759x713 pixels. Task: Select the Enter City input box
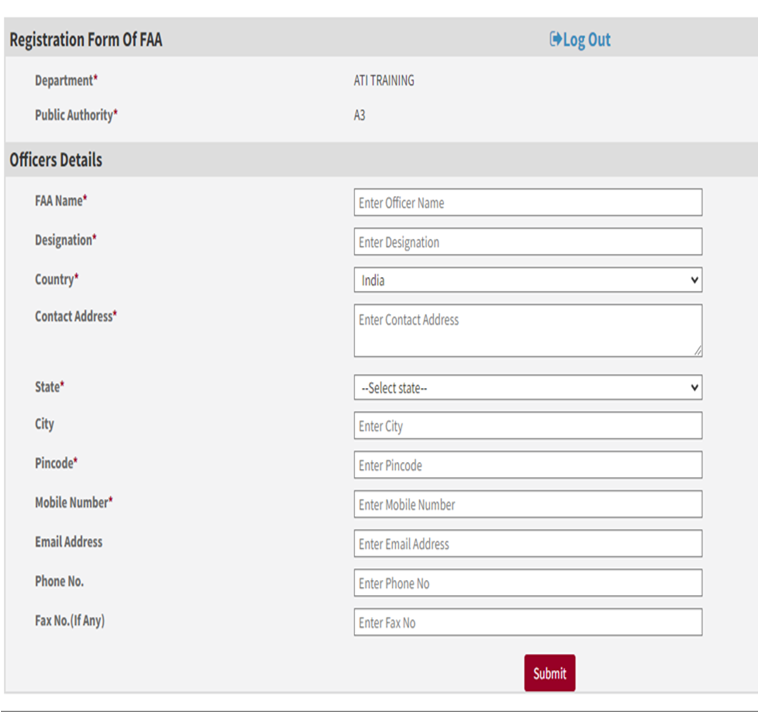click(528, 426)
